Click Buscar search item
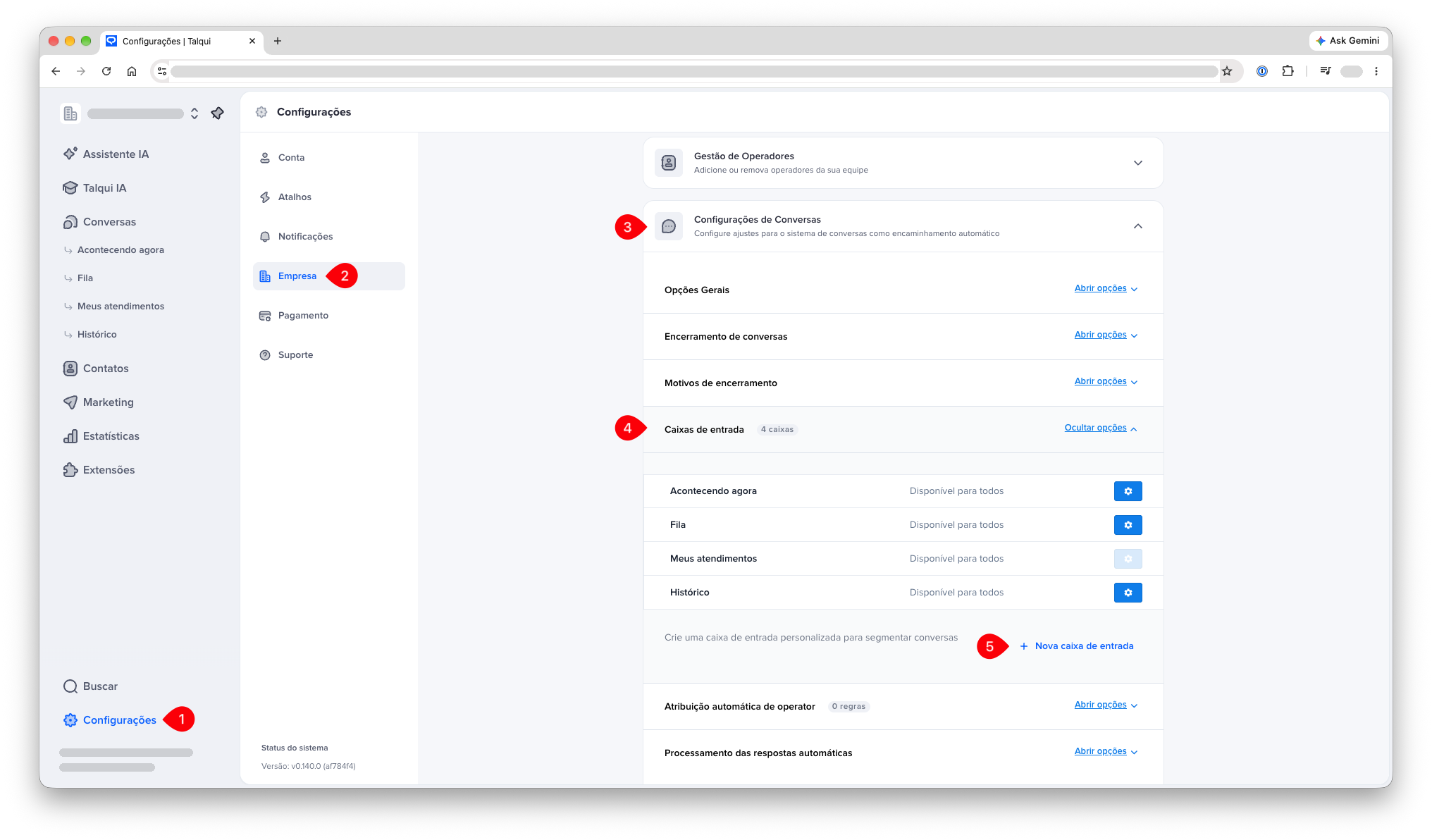This screenshot has width=1432, height=840. click(90, 686)
